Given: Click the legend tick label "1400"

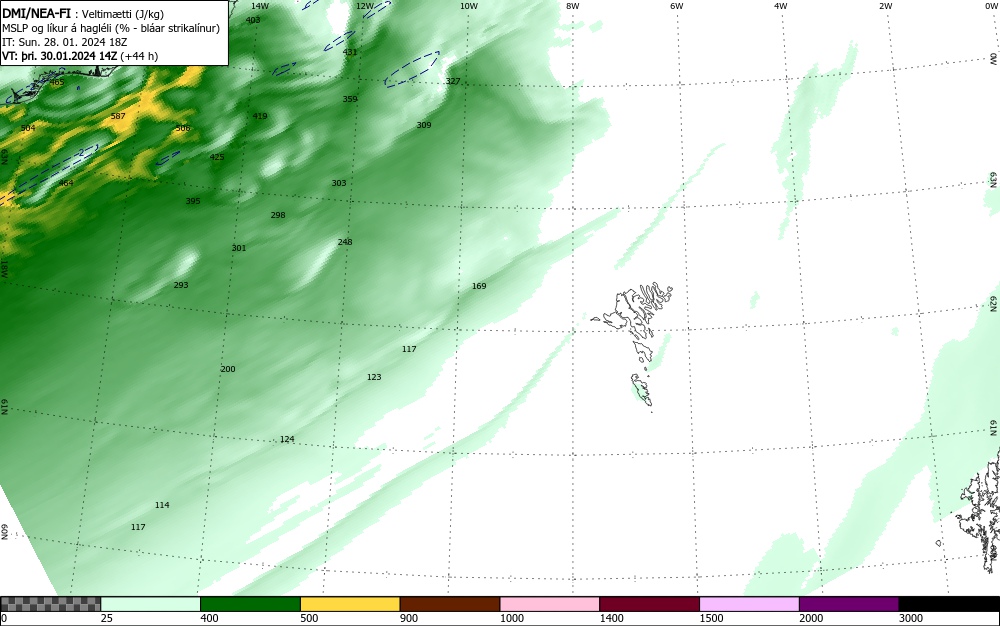Looking at the screenshot, I should point(611,618).
